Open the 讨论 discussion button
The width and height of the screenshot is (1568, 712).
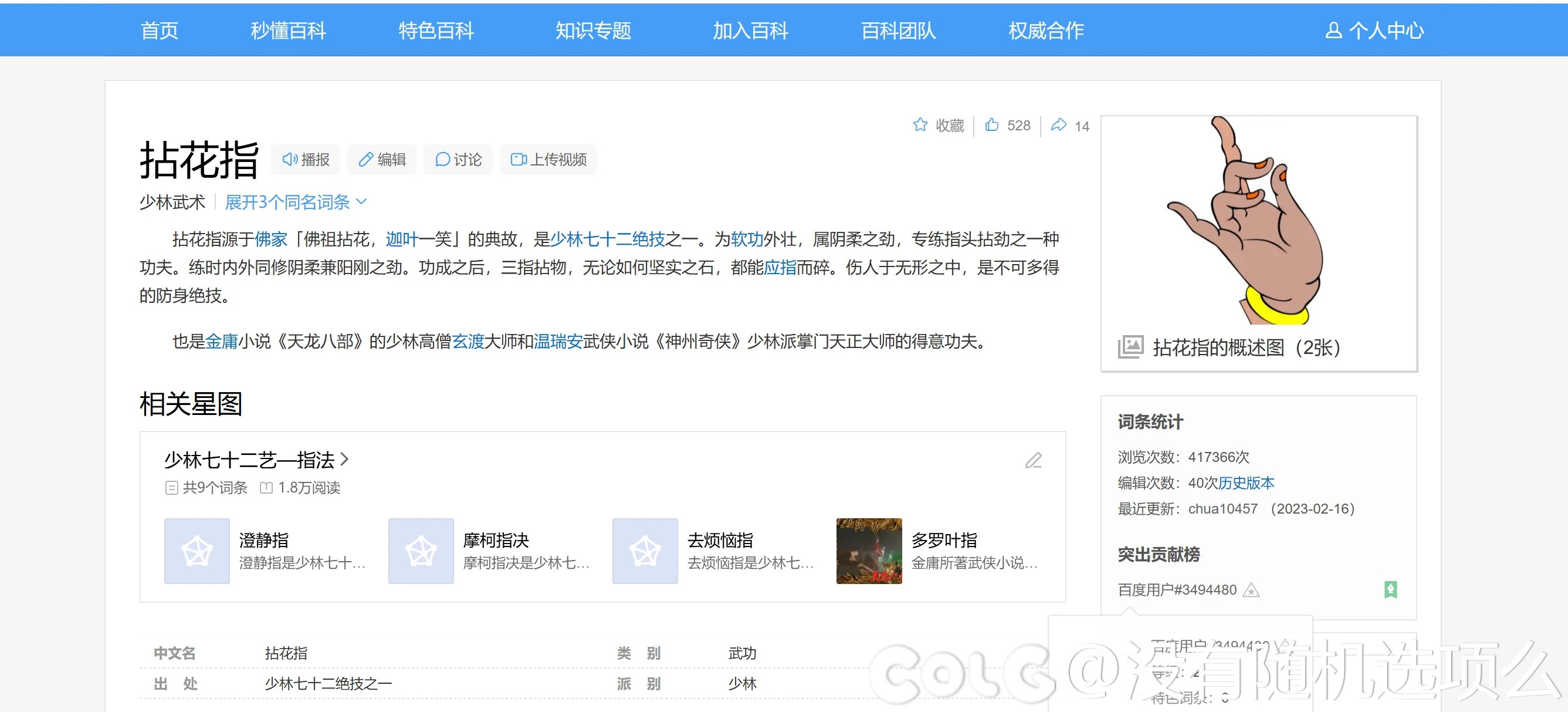tap(458, 160)
